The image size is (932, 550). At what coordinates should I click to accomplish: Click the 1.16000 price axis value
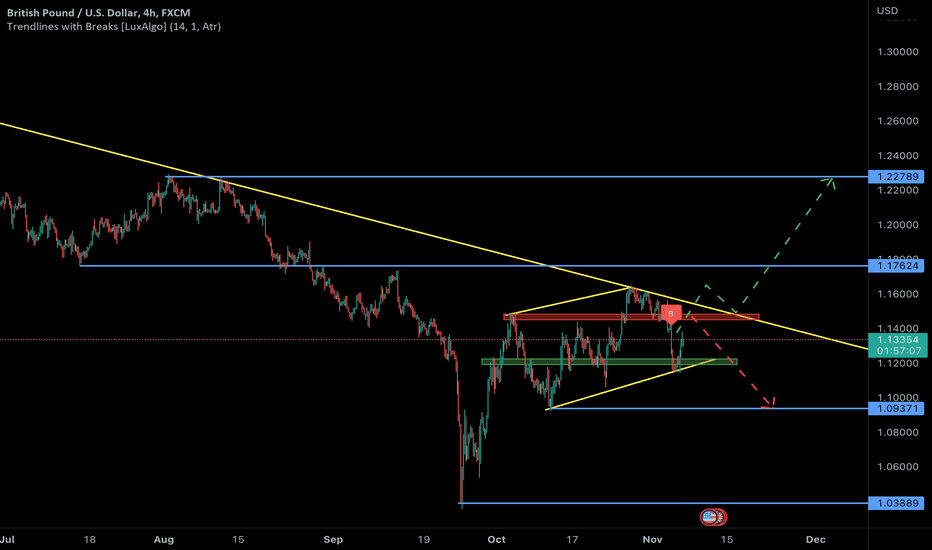point(898,294)
